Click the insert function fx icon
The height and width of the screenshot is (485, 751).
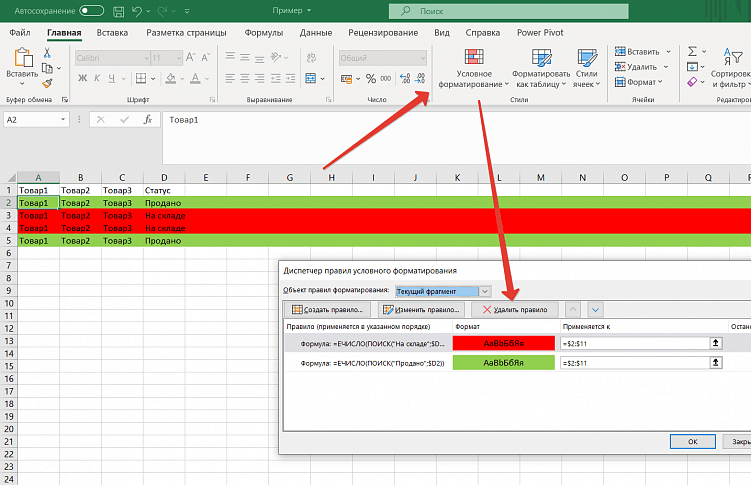click(x=147, y=119)
